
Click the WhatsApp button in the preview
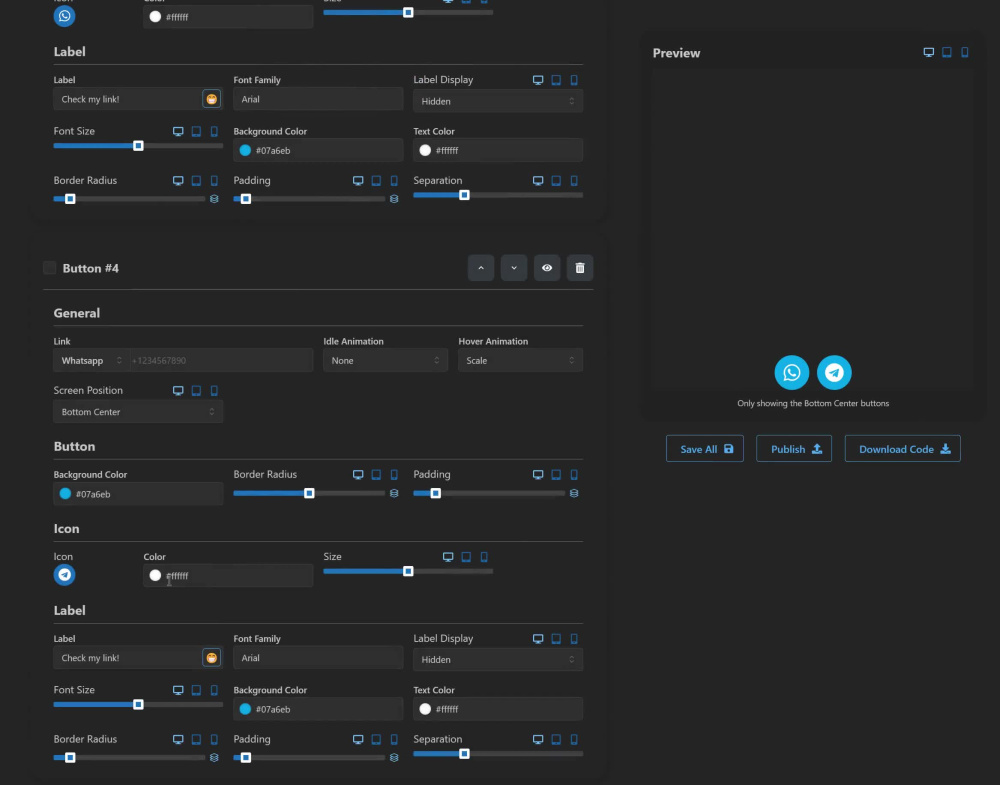(x=791, y=372)
